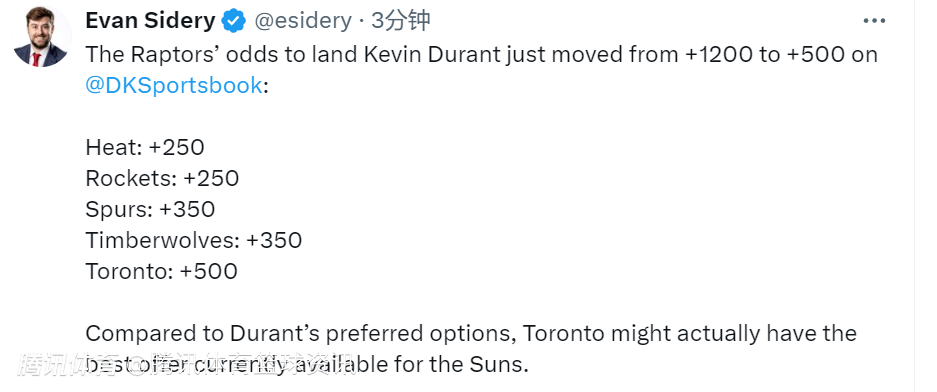Image resolution: width=937 pixels, height=392 pixels.
Task: Click the name Kevin Durant in the text
Action: click(x=431, y=55)
